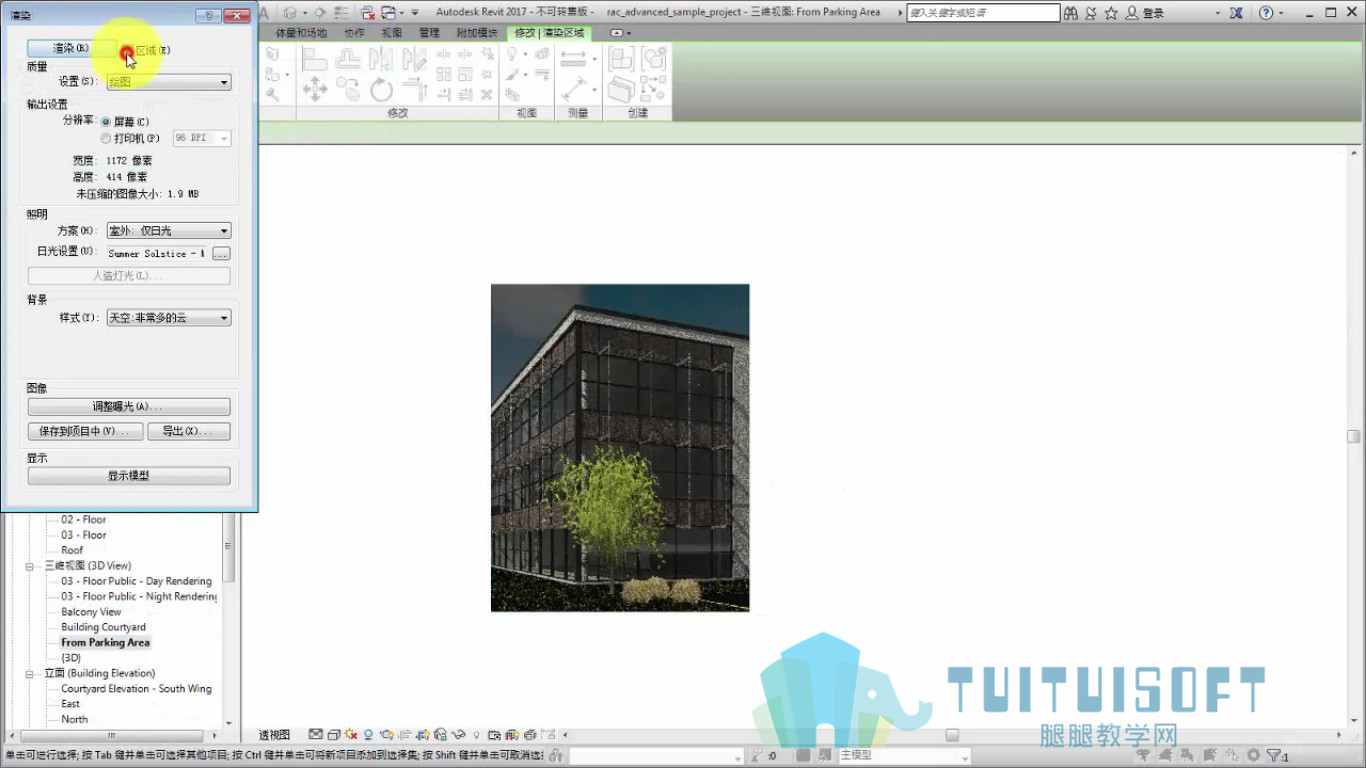This screenshot has height=768, width=1366.
Task: Click the selection filter funnel icon
Action: (x=1275, y=756)
